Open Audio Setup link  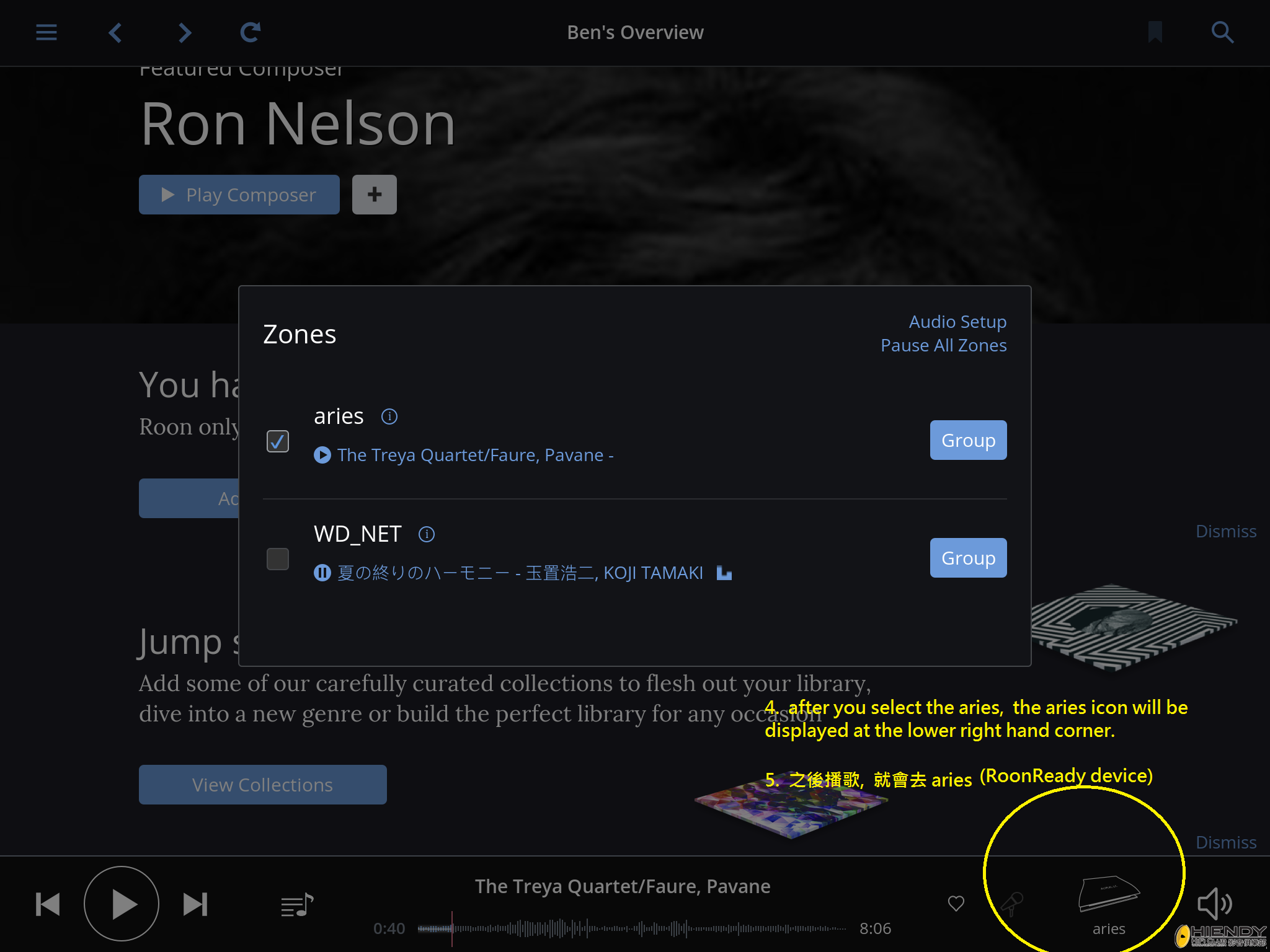pos(957,322)
